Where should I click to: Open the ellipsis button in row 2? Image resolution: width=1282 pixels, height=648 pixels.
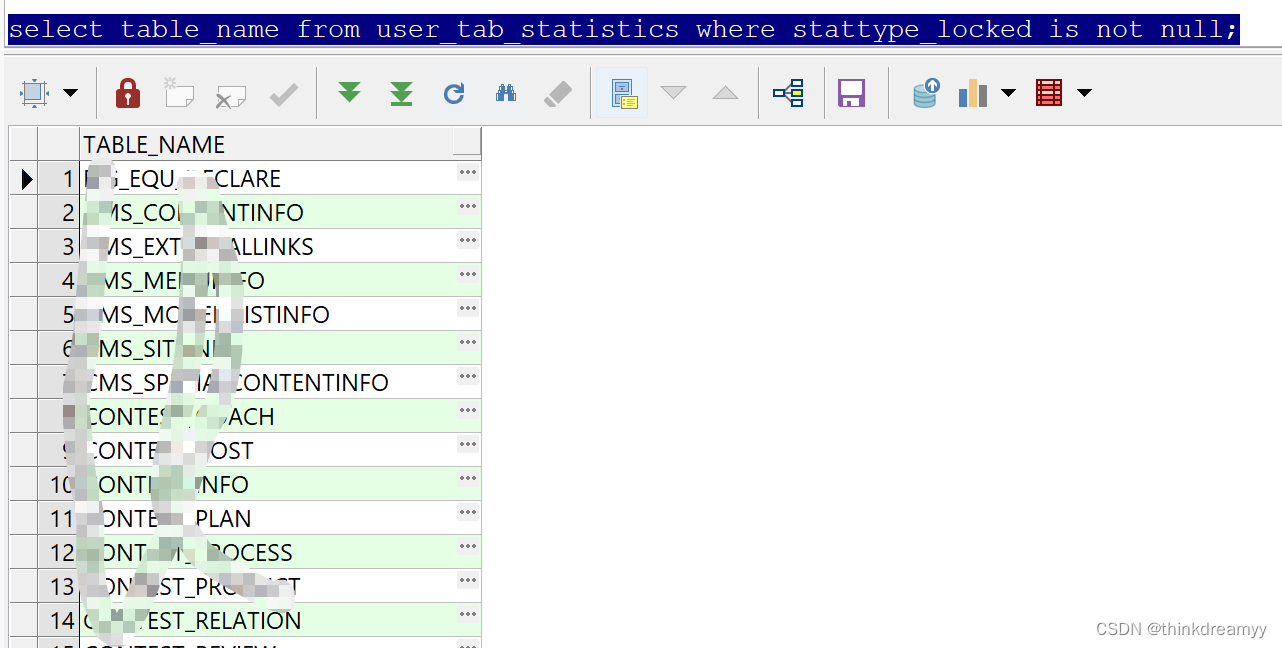click(x=467, y=207)
